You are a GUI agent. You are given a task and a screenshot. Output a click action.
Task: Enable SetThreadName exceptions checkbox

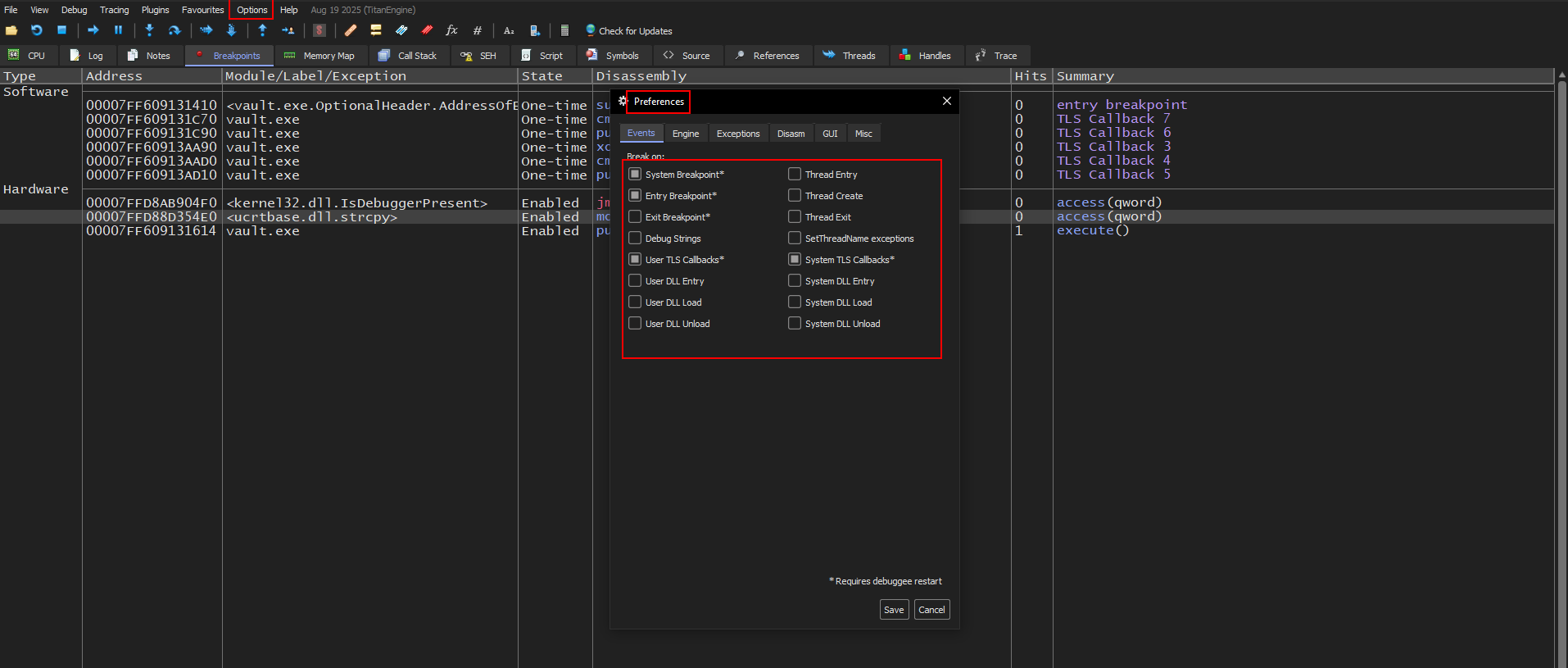795,239
